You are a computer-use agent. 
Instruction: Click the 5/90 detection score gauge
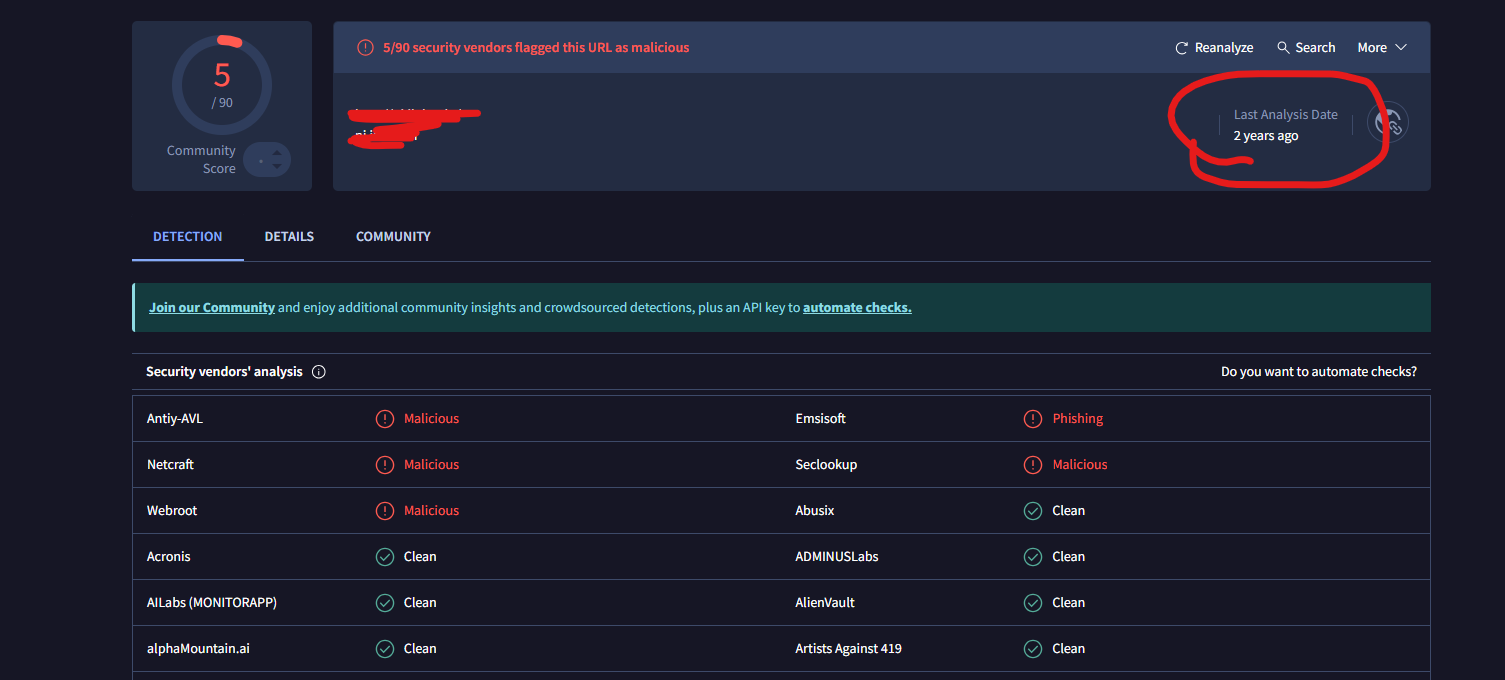(x=222, y=84)
